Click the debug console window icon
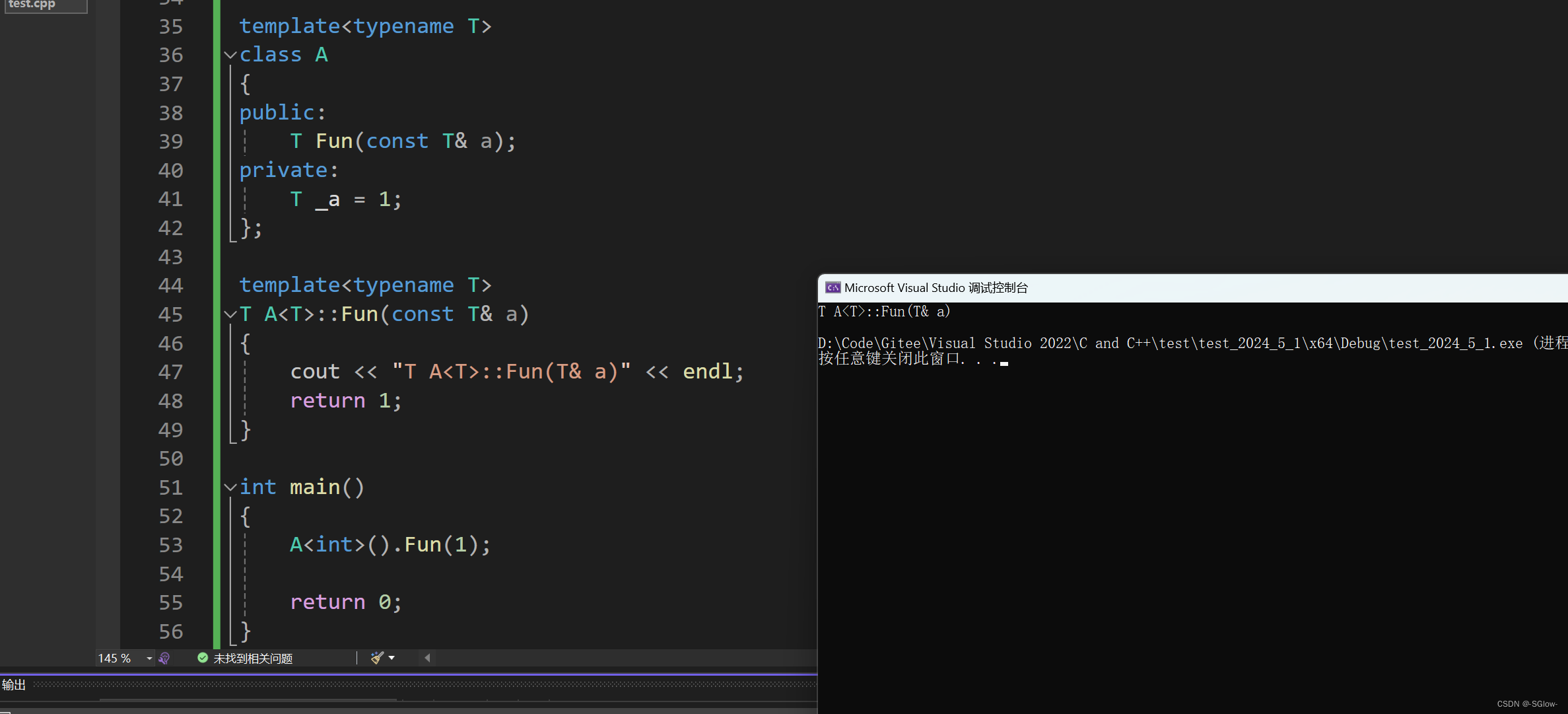 click(833, 288)
